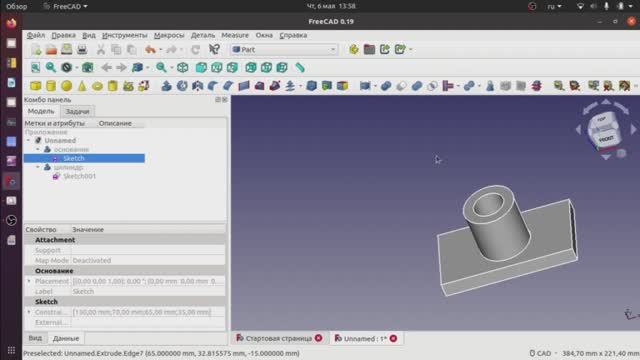This screenshot has width=640, height=360.
Task: Set isometric view
Action: [x=182, y=68]
